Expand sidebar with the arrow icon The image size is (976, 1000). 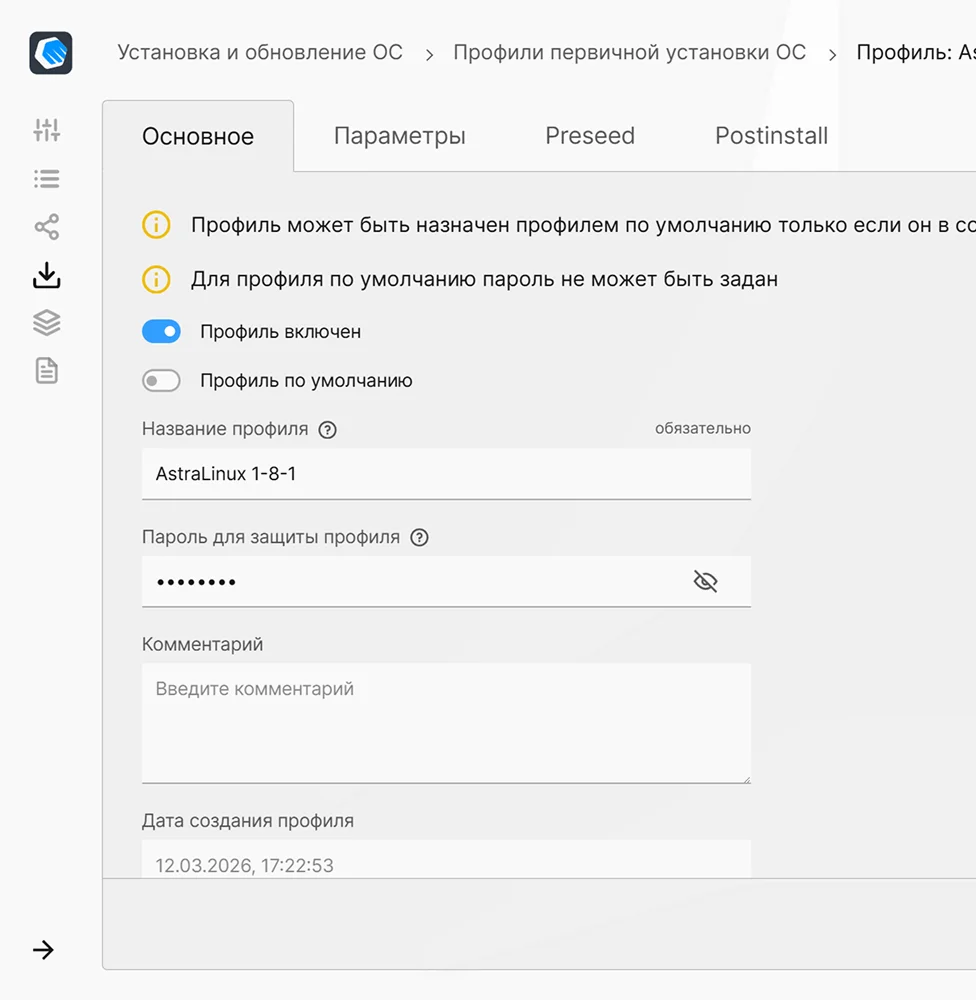point(43,950)
